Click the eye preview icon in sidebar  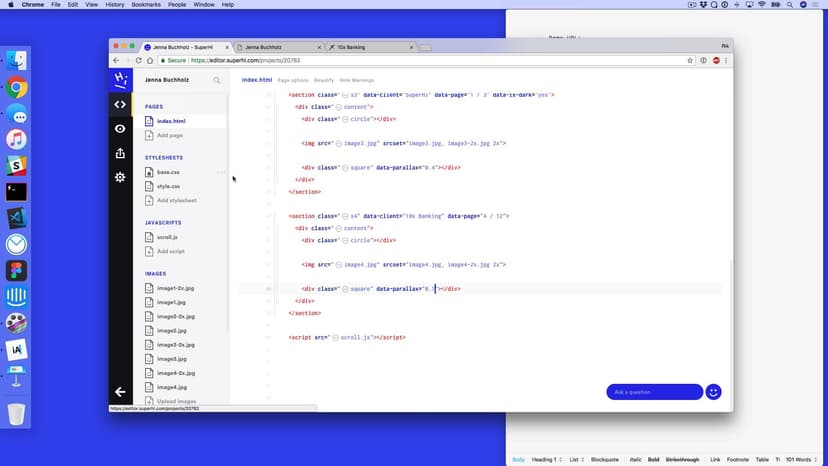coord(120,129)
